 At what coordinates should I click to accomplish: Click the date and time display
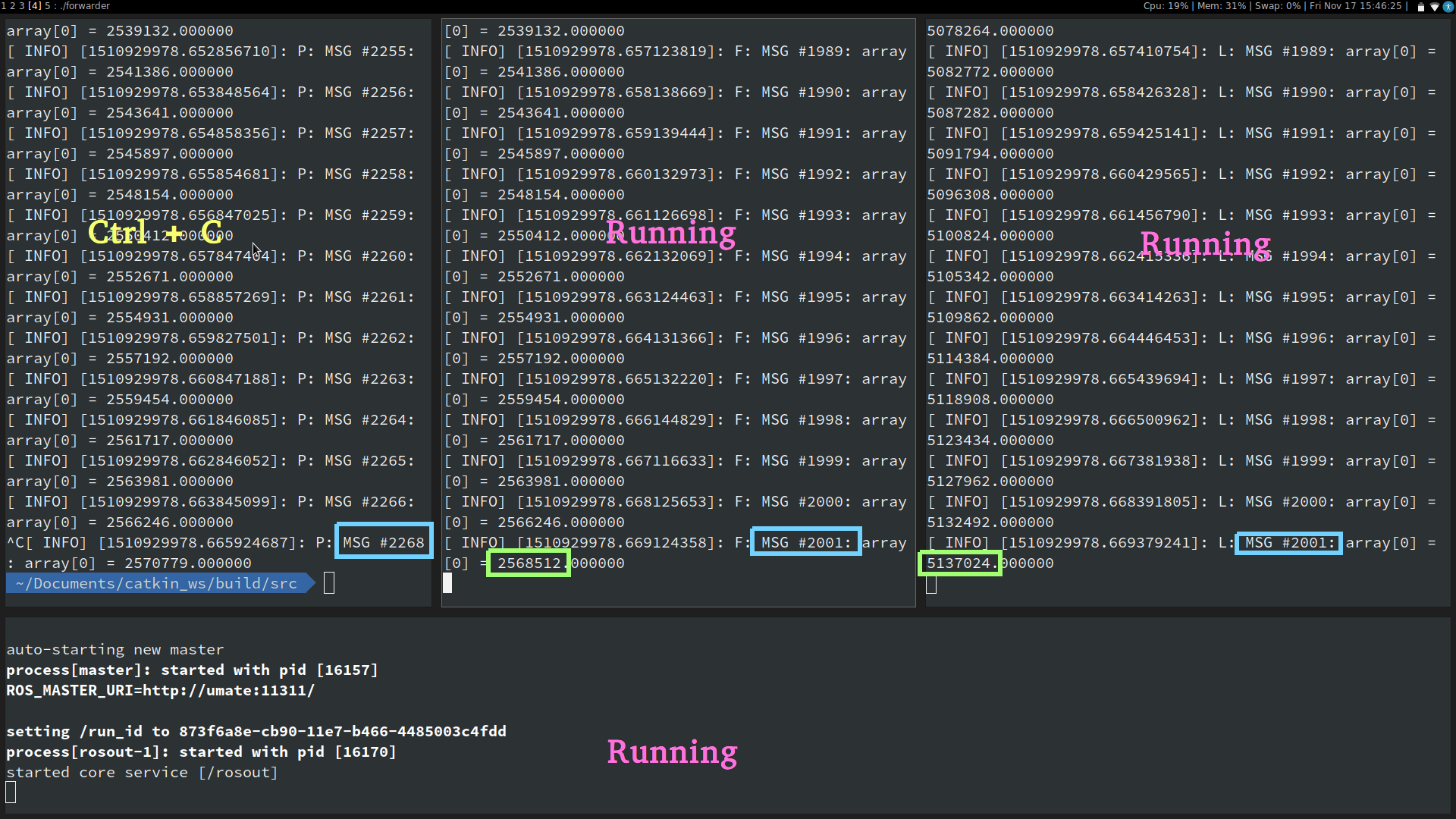(x=1355, y=6)
